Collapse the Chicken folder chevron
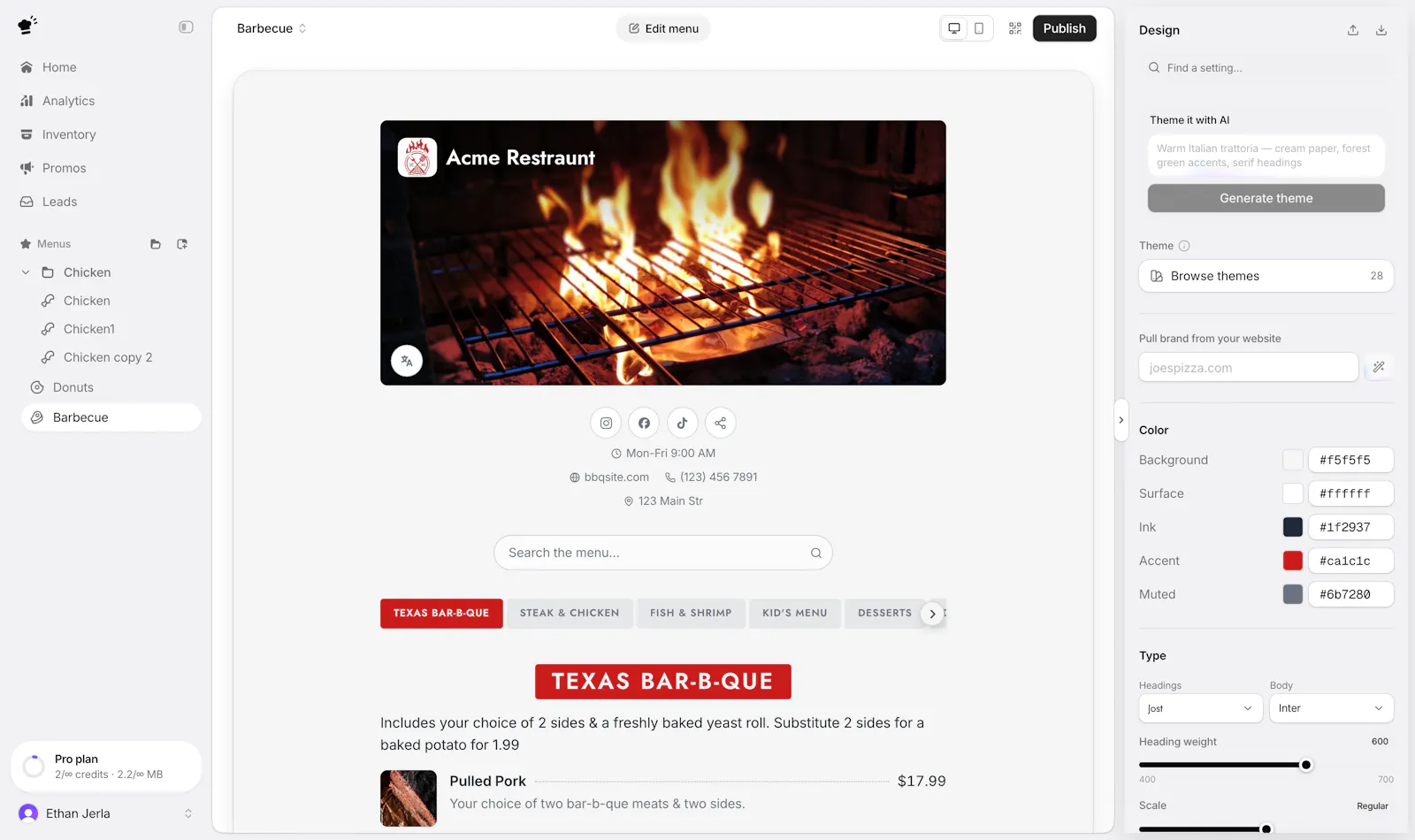Viewport: 1415px width, 840px height. 26,272
